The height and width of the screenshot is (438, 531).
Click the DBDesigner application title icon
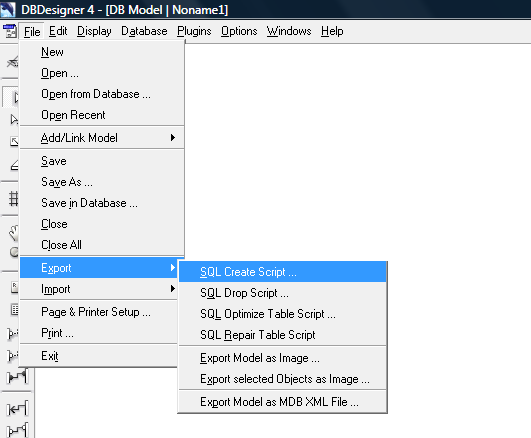click(8, 9)
